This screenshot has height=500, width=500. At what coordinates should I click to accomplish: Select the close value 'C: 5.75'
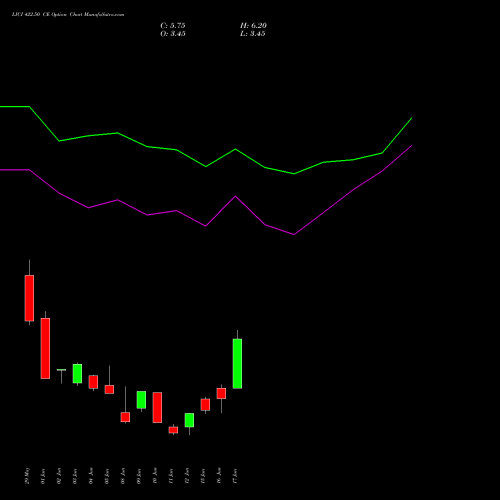173,26
